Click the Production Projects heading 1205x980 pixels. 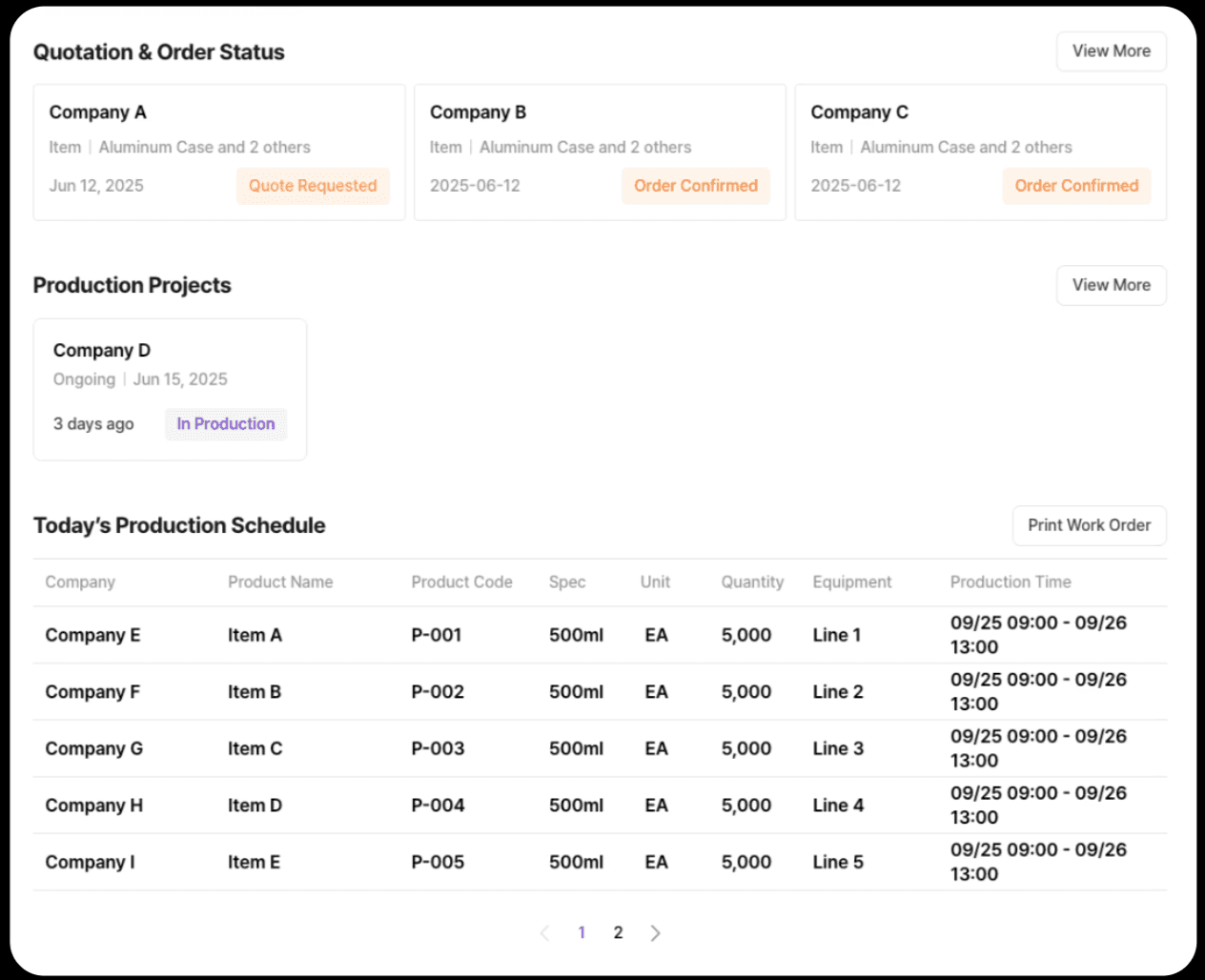pos(133,285)
